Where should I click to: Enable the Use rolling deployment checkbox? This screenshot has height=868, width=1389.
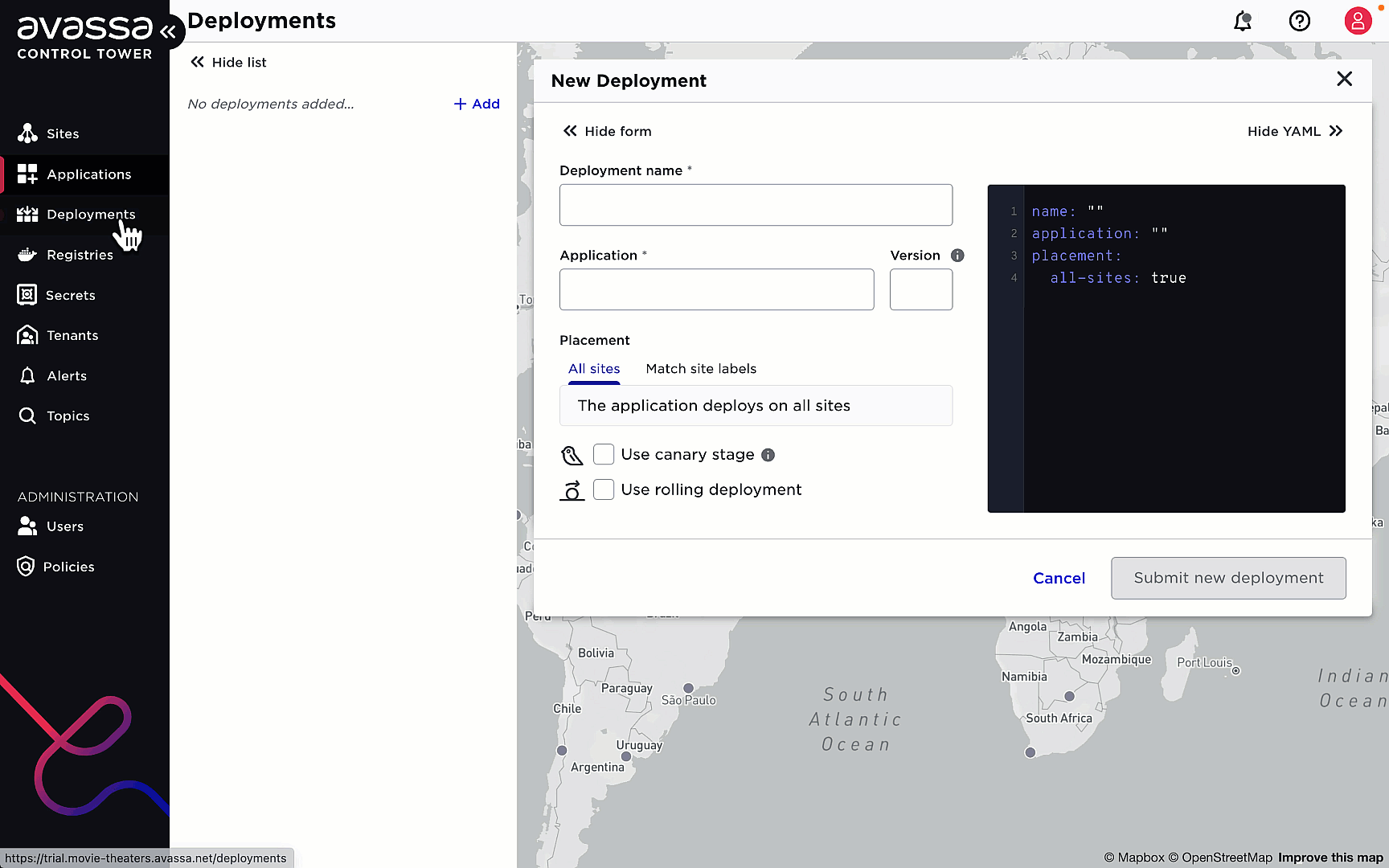[x=604, y=489]
